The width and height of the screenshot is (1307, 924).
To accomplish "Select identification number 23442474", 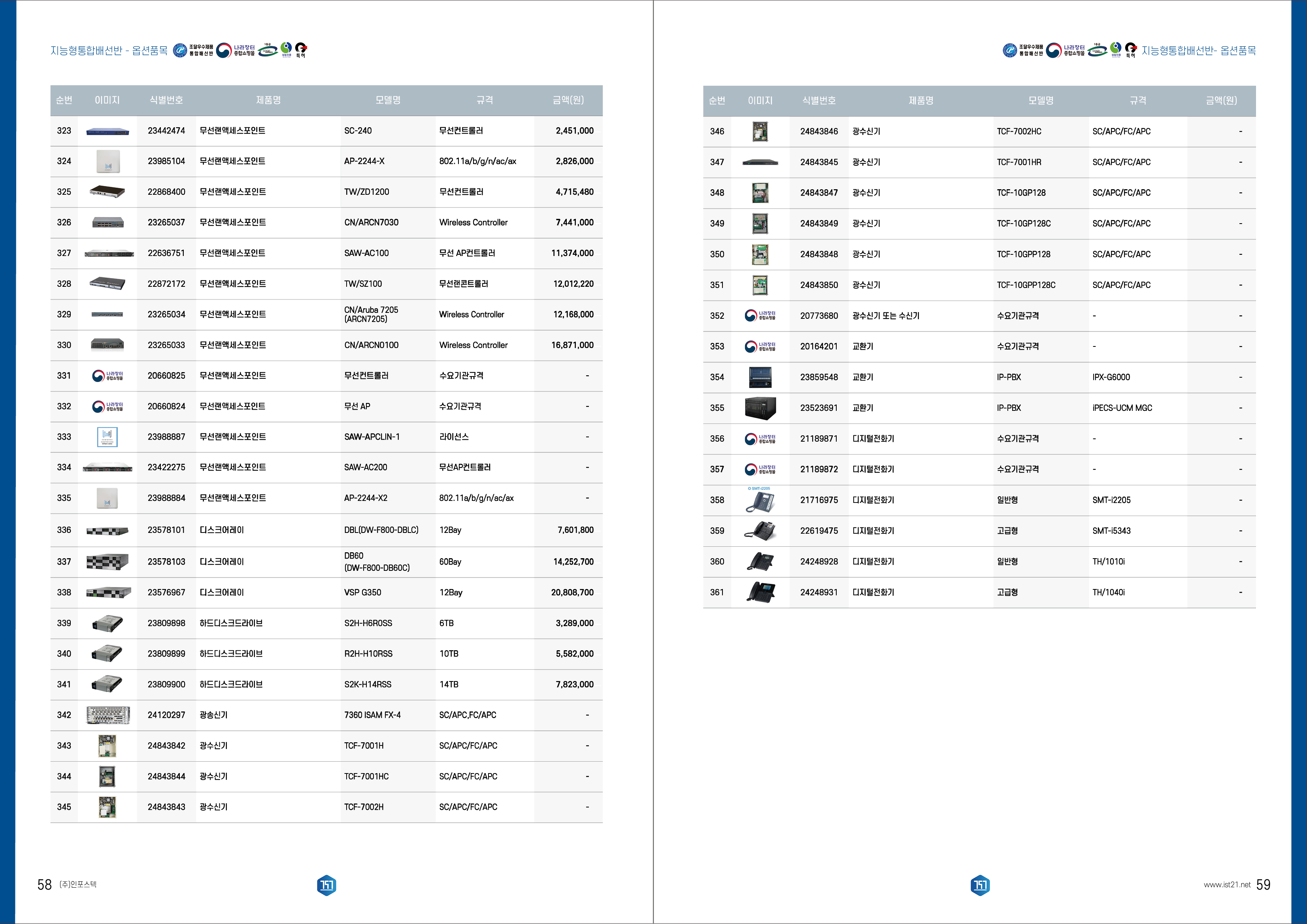I will coord(166,131).
